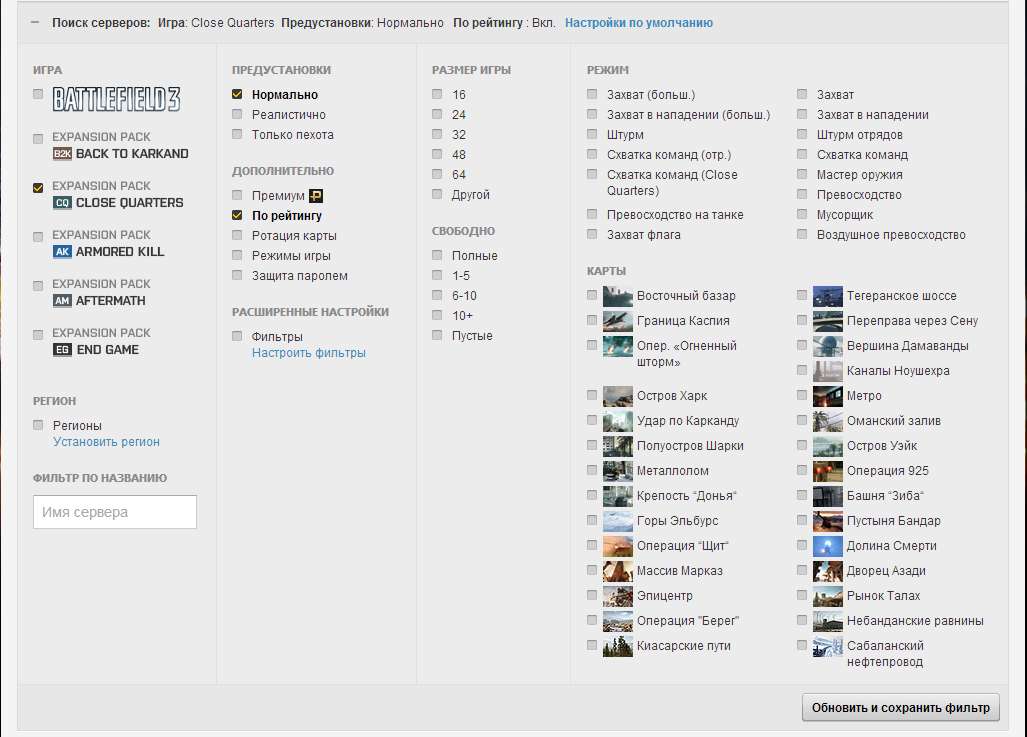Click Обновить и сохранить фильтр button
This screenshot has height=737, width=1027.
(901, 708)
